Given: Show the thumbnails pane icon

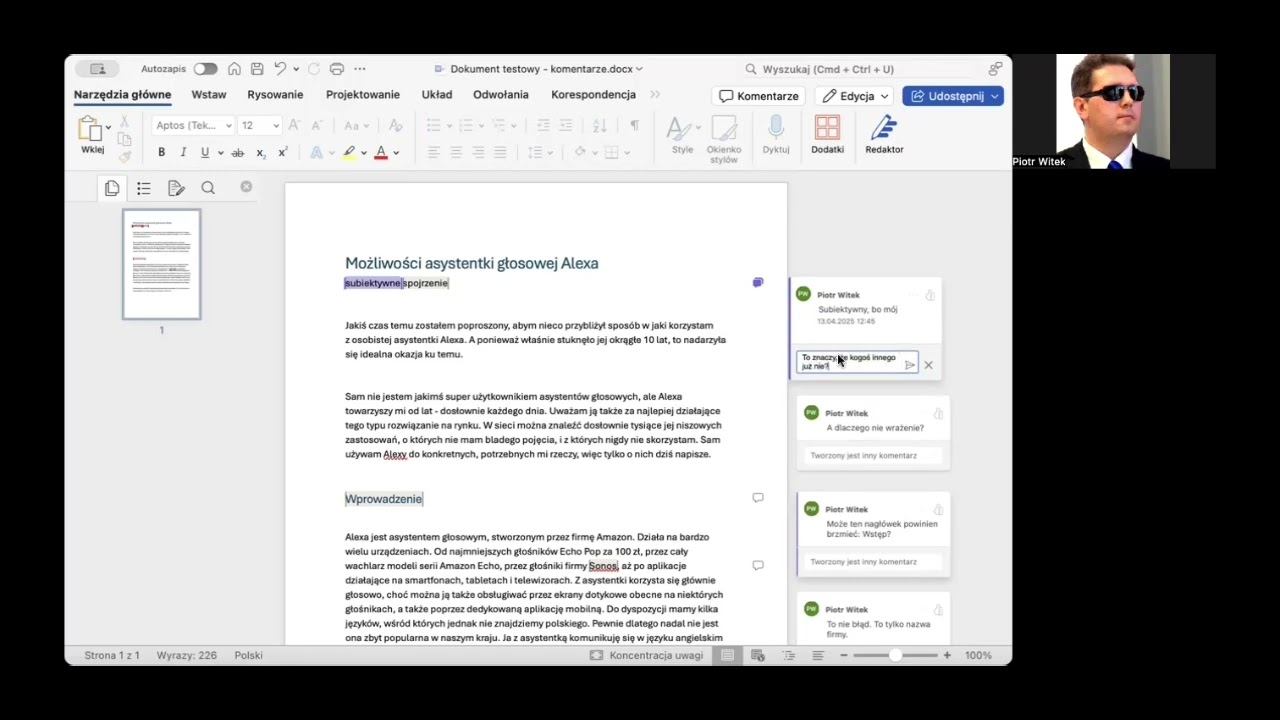Looking at the screenshot, I should (x=112, y=188).
